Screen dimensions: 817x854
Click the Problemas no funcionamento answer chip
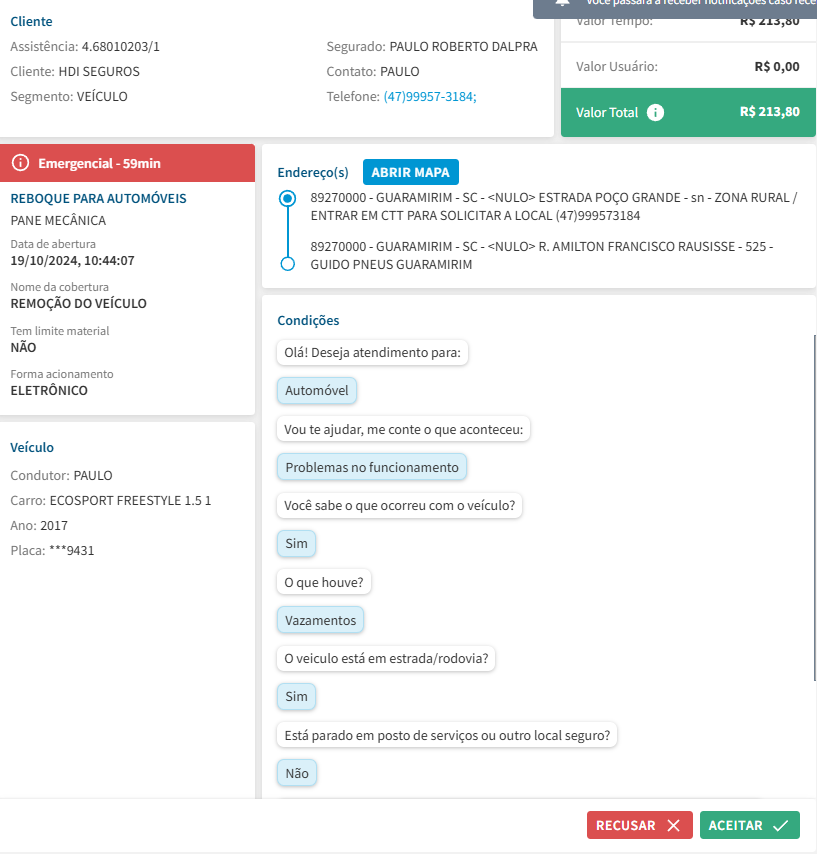tap(371, 467)
